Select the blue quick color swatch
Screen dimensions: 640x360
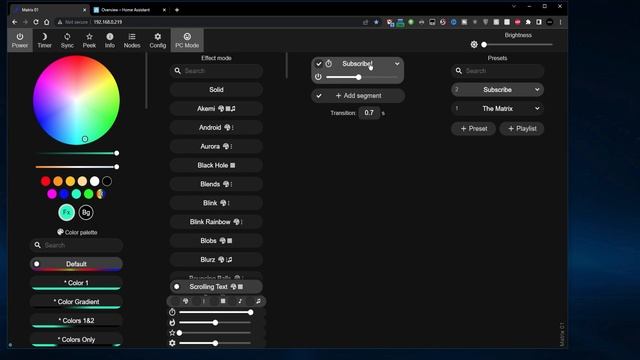coord(64,194)
